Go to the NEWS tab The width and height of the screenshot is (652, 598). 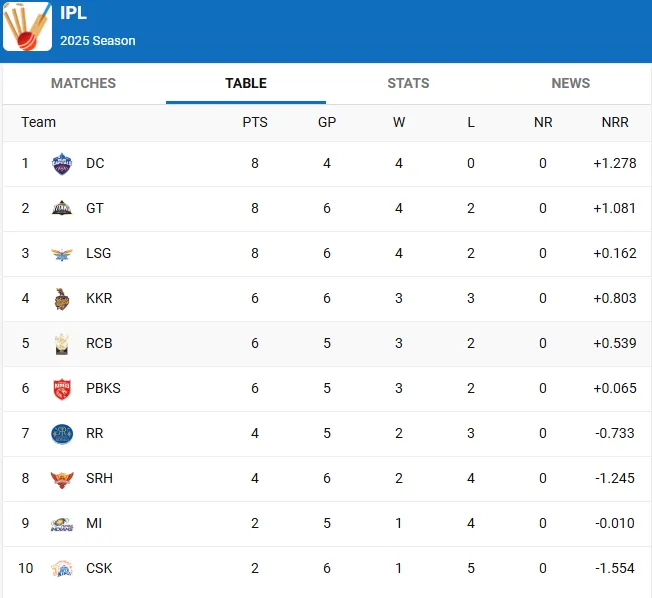coord(570,83)
